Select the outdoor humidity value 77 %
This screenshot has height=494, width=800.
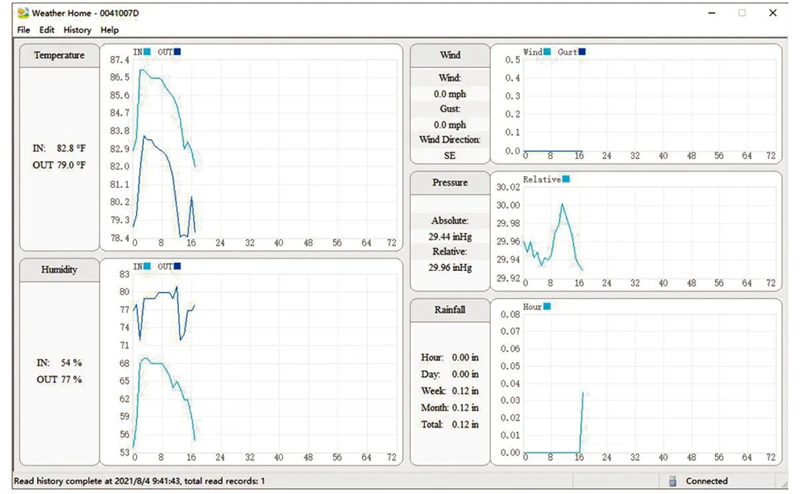click(71, 380)
